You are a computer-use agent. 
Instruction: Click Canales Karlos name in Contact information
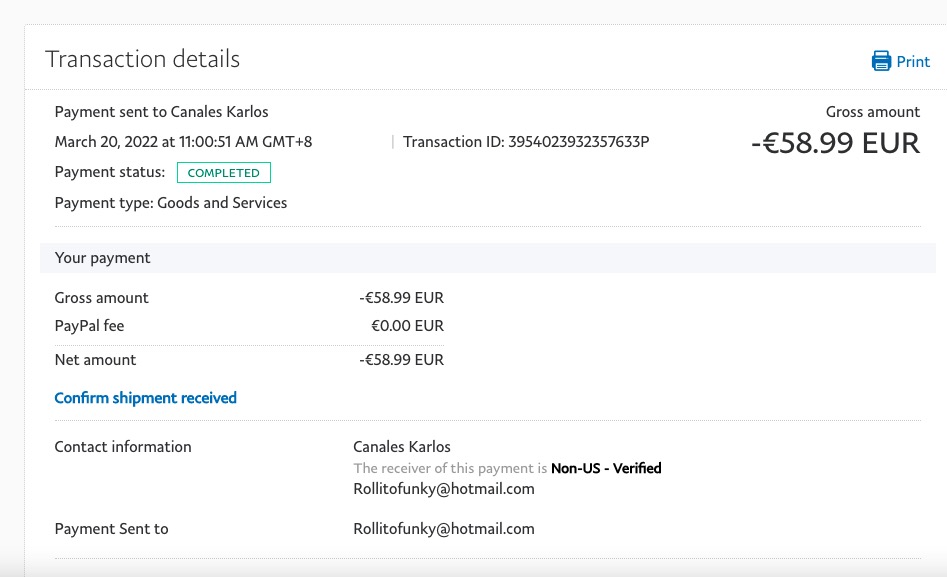click(x=401, y=447)
